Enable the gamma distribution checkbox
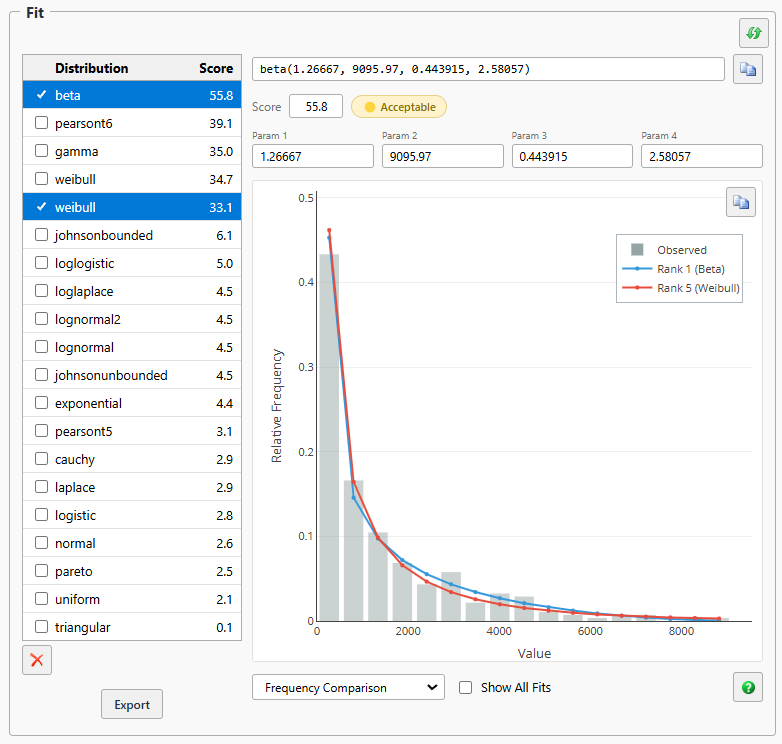Image resolution: width=782 pixels, height=744 pixels. [41, 151]
